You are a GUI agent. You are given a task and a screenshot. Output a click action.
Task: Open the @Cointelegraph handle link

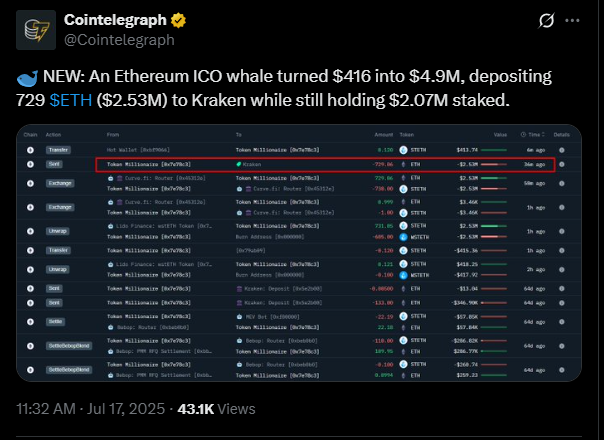[119, 40]
